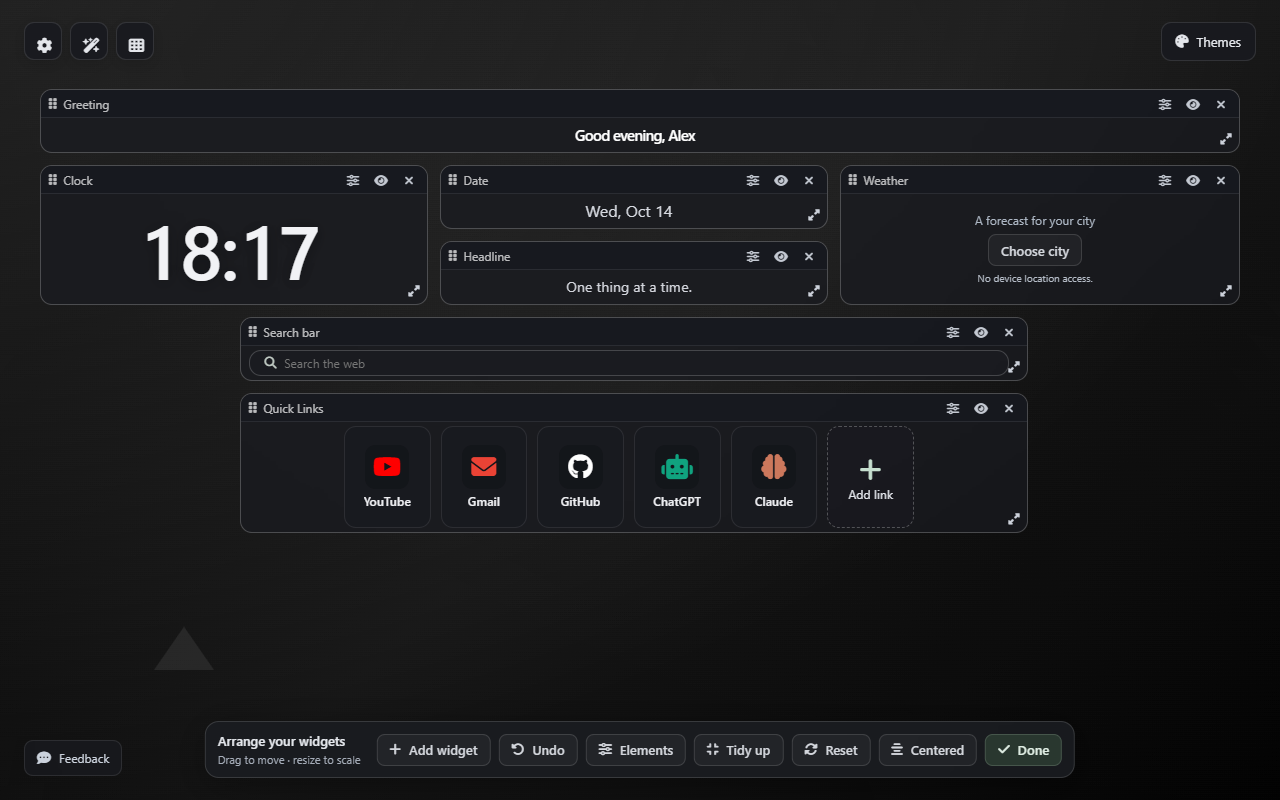Viewport: 1280px width, 800px height.
Task: Click the Weather widget resize handle
Action: point(1226,291)
